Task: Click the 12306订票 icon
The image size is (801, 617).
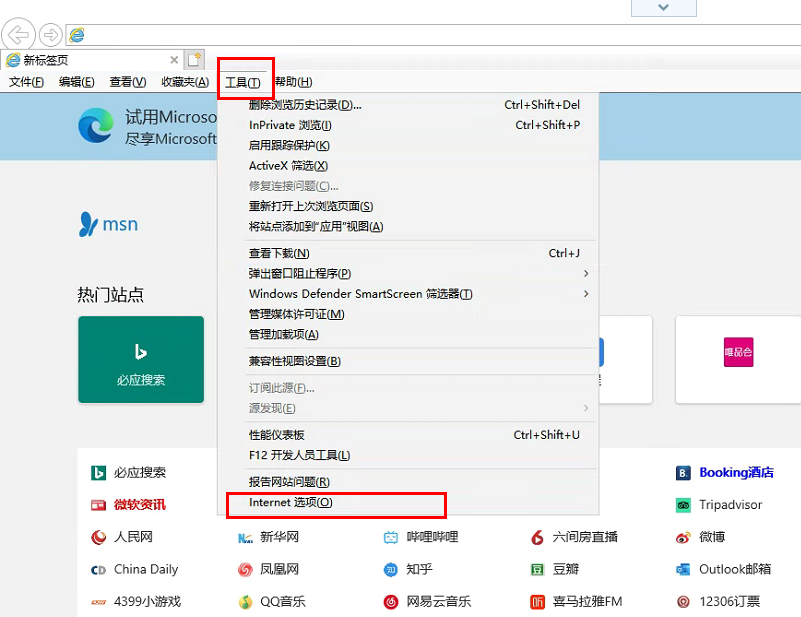Action: click(683, 602)
